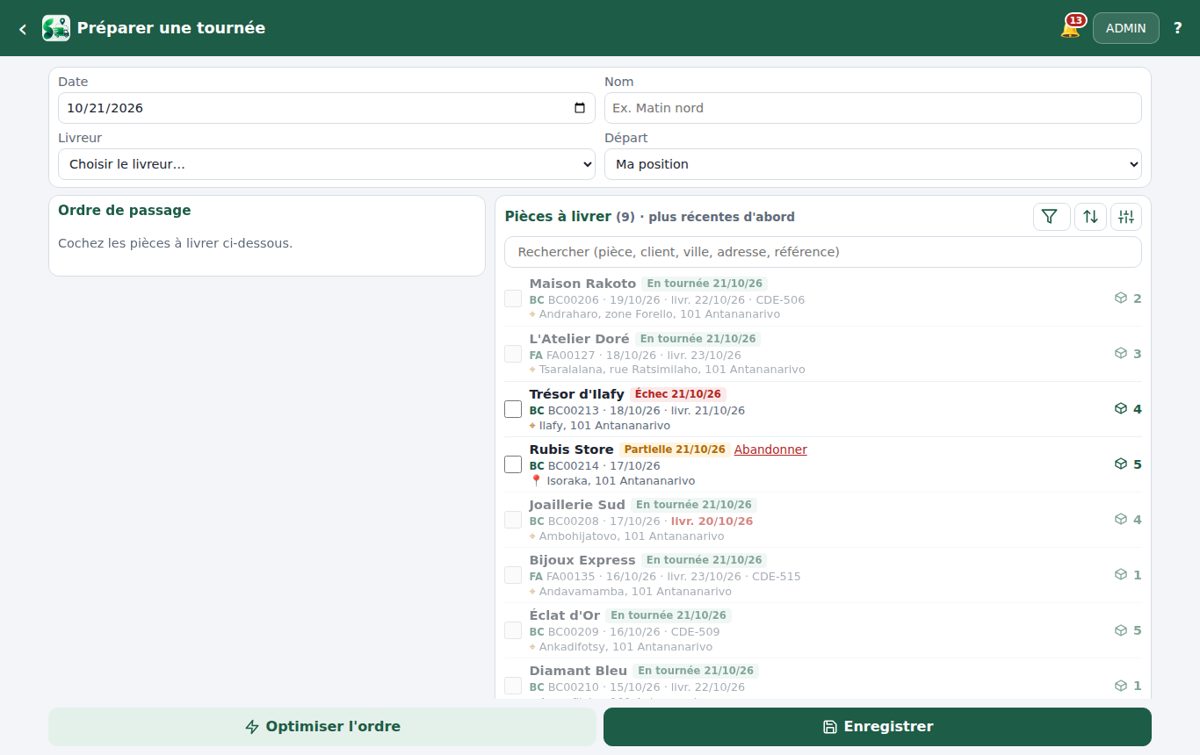1200x755 pixels.
Task: Click the green delivery app logo
Action: (56, 28)
